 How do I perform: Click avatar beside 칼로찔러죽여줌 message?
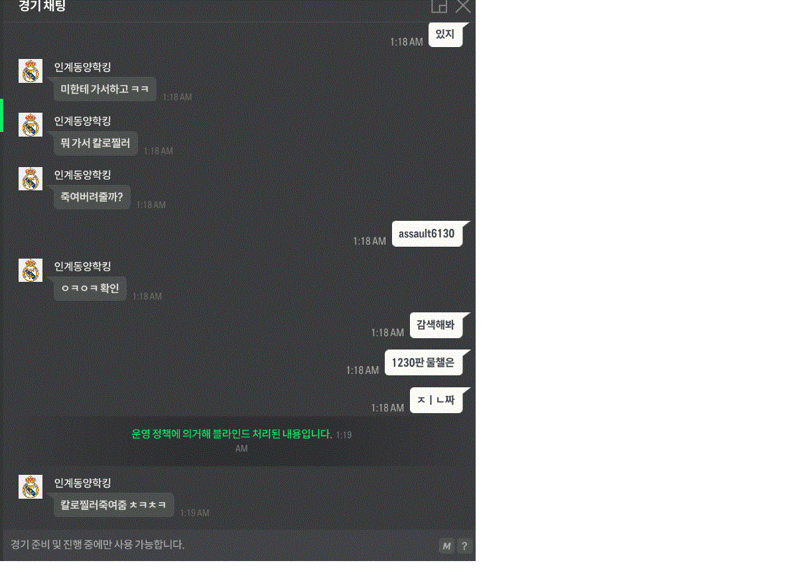coord(31,487)
